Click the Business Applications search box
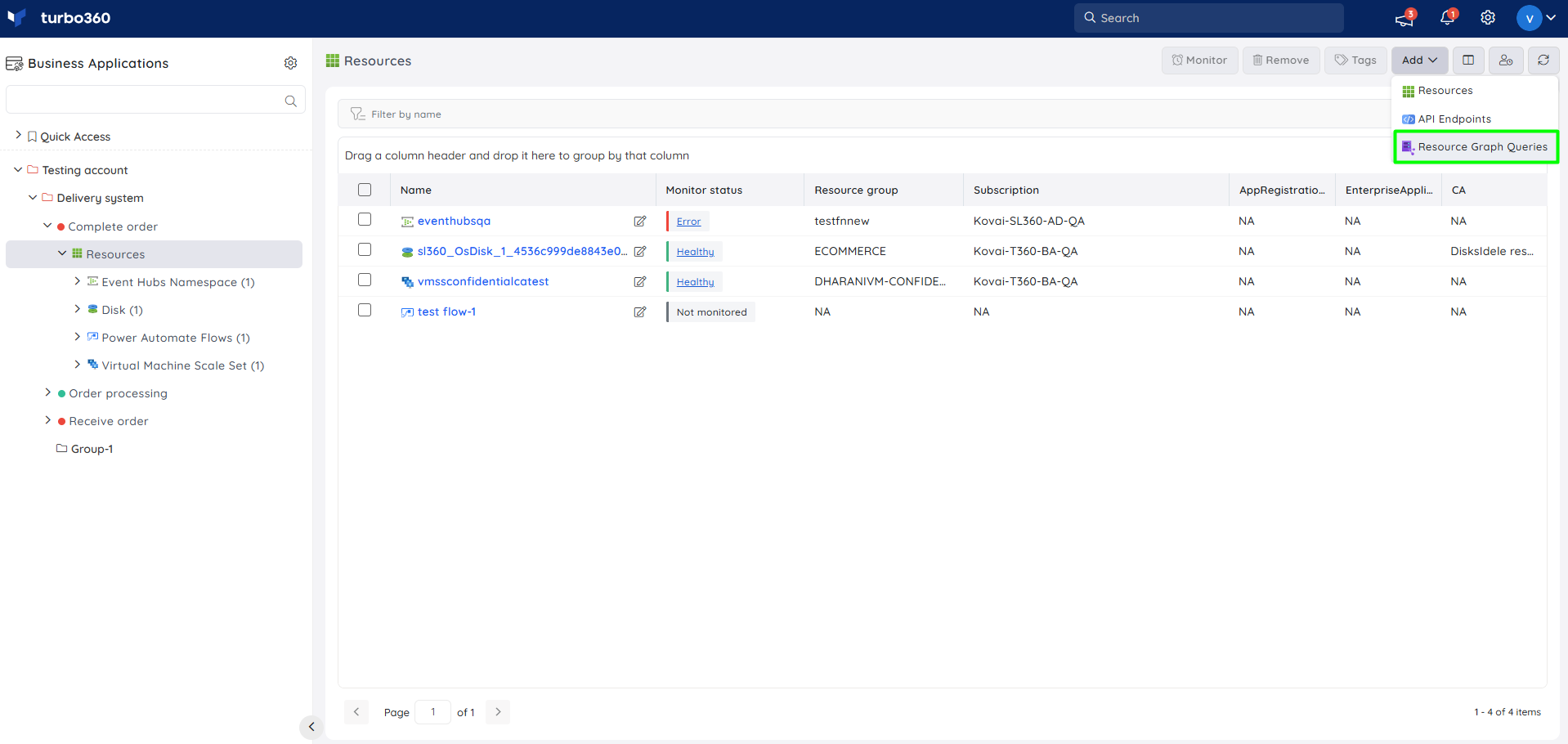This screenshot has width=1568, height=744. (x=155, y=100)
